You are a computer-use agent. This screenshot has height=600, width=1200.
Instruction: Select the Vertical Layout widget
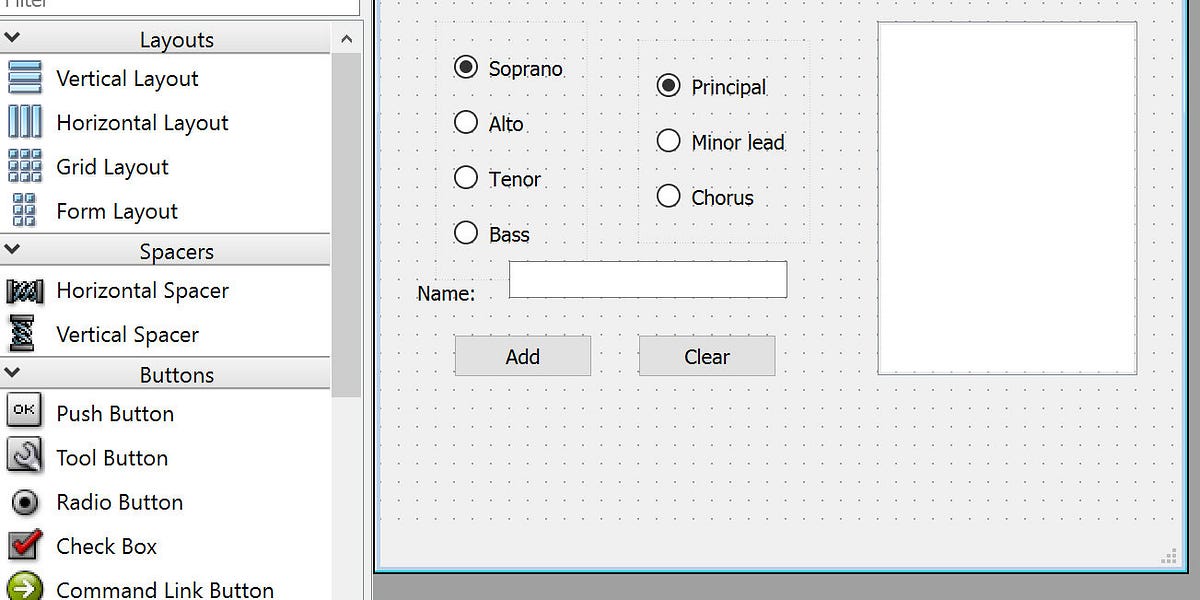(127, 78)
